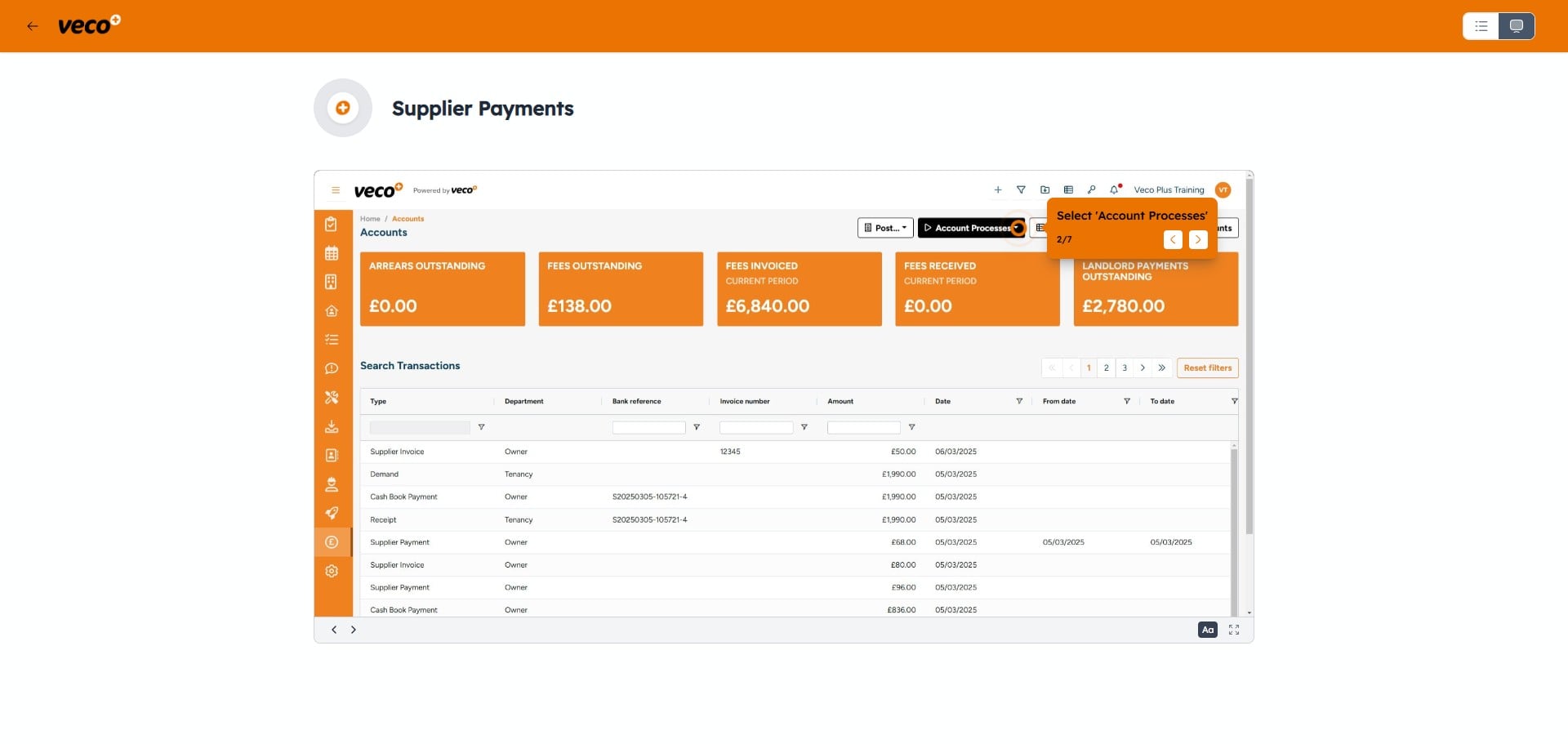1568x744 pixels.
Task: Switch to list view toggle in header
Action: coord(1481,26)
